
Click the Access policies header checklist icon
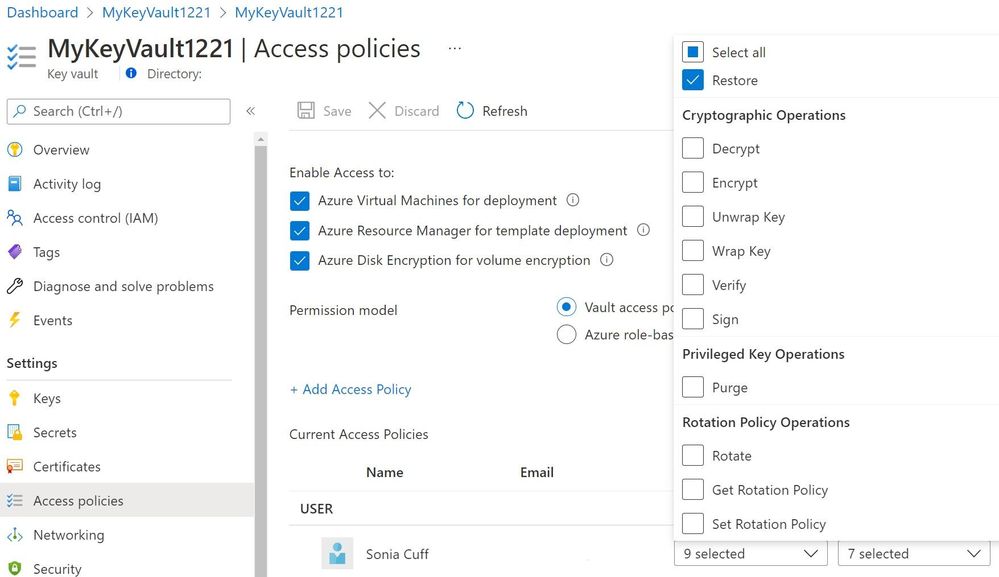pos(21,56)
